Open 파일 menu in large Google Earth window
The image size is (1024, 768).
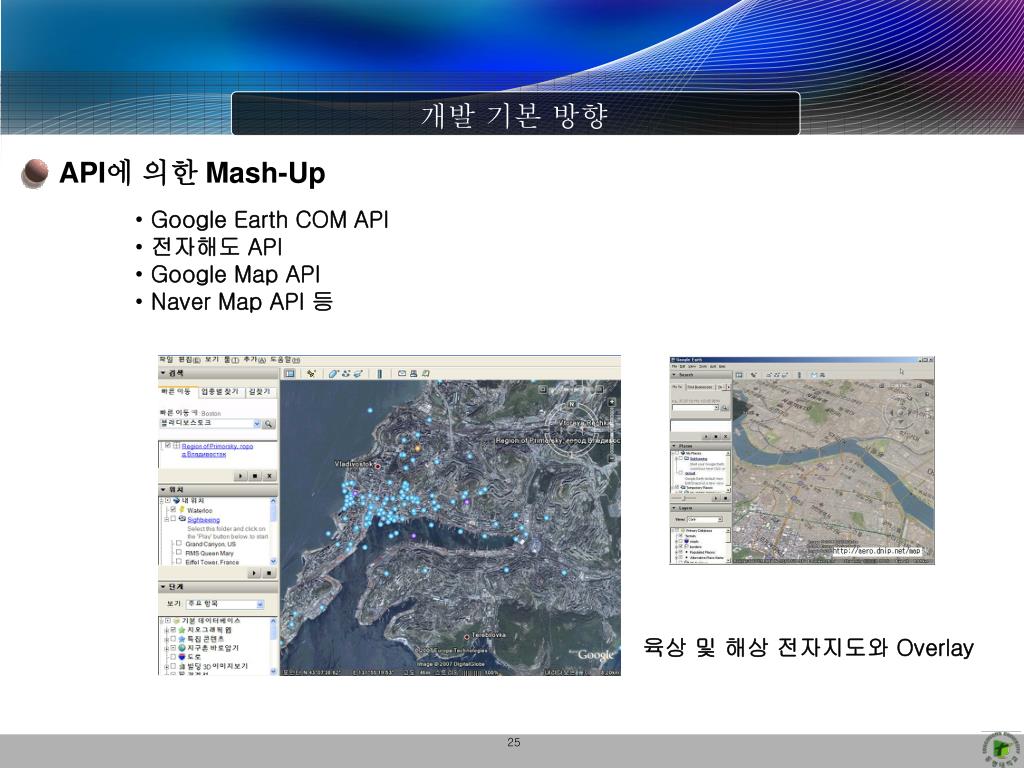[166, 360]
